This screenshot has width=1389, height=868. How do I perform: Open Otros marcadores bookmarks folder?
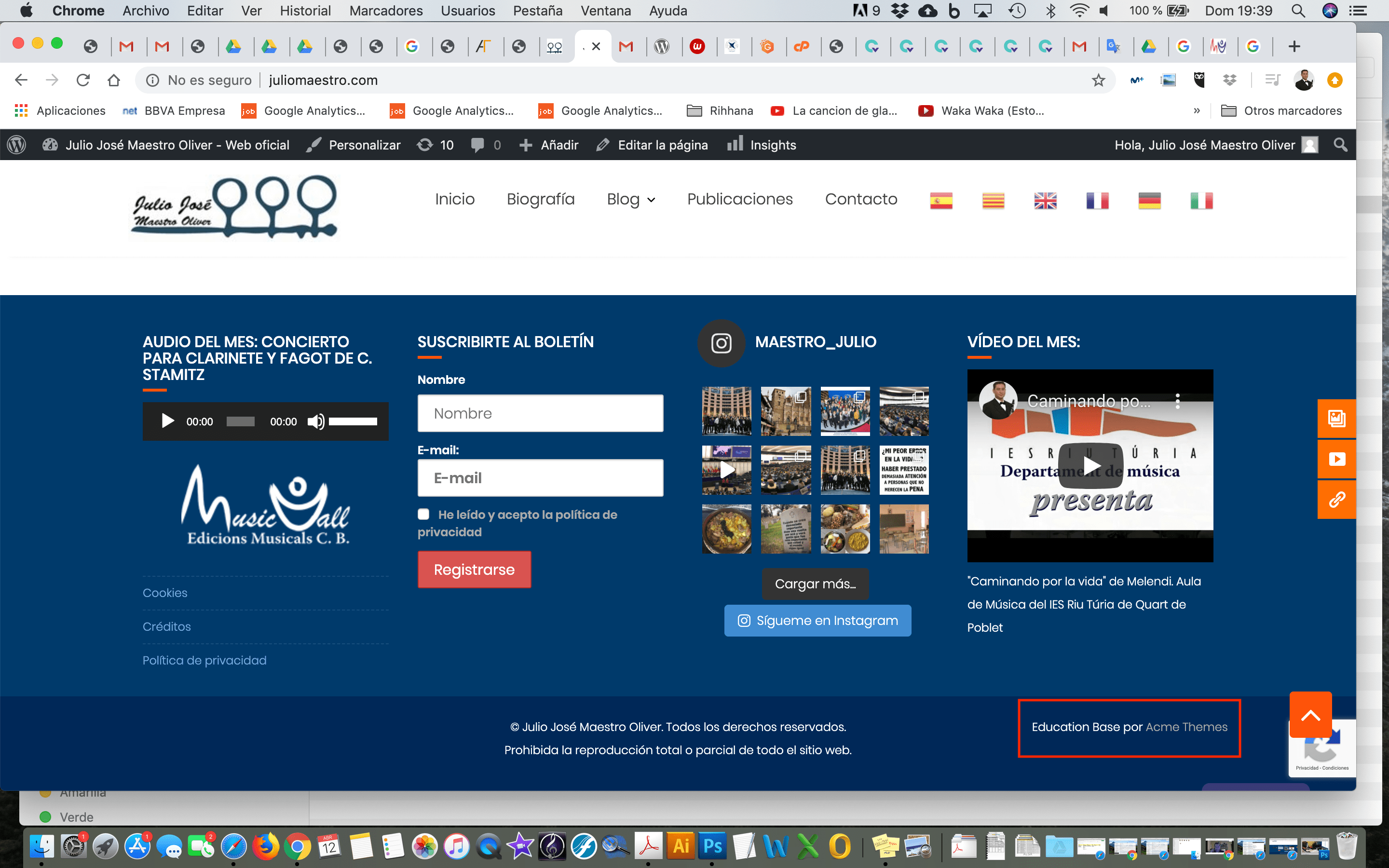[x=1281, y=110]
